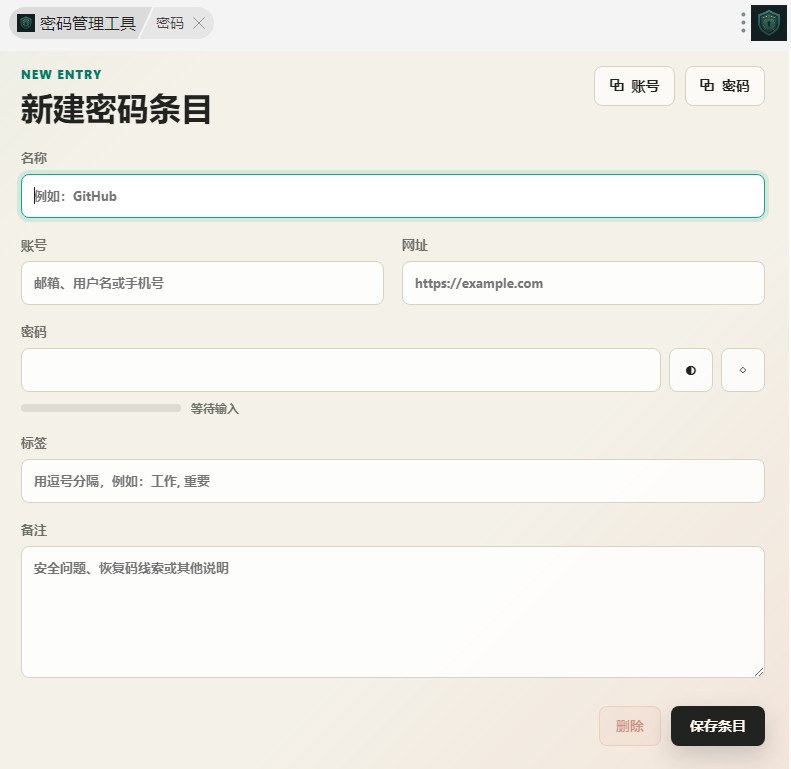Click the password strength progress bar
Screen dimensions: 791x769
click(x=101, y=408)
